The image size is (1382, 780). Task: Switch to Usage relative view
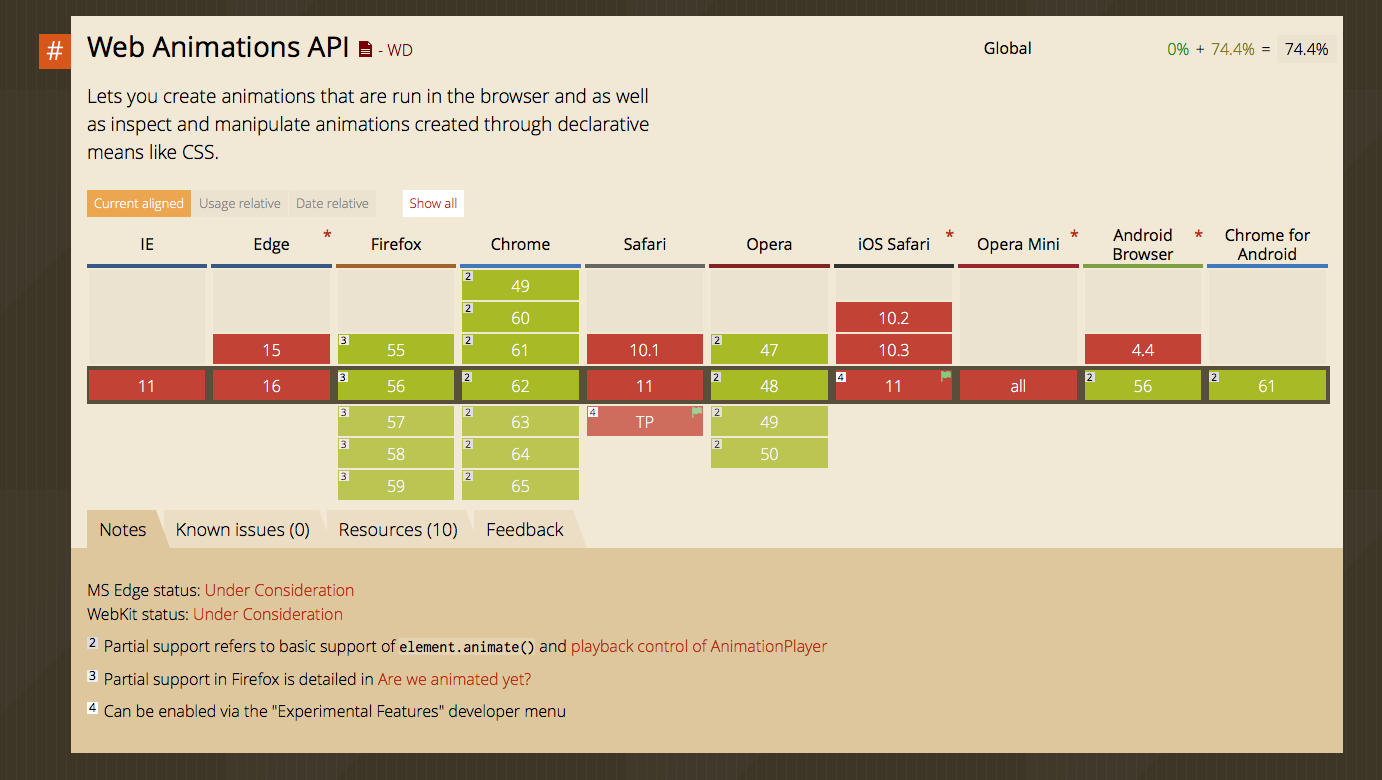point(240,203)
